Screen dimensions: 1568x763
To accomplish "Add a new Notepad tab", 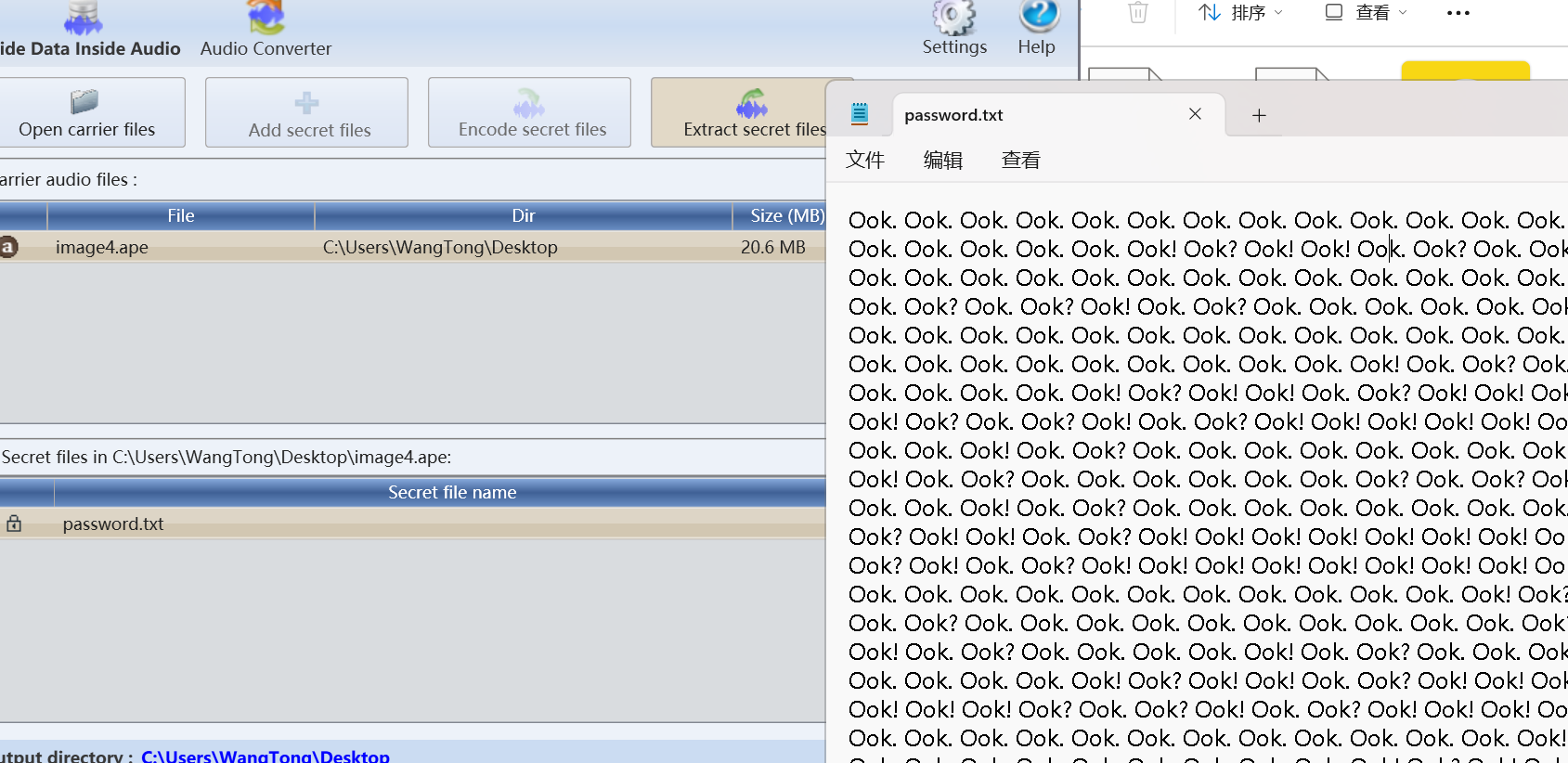I will click(x=1259, y=115).
